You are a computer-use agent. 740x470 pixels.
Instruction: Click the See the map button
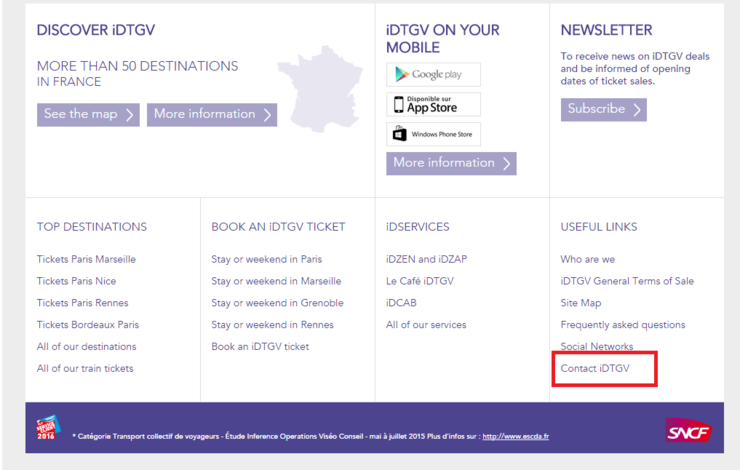pyautogui.click(x=88, y=115)
